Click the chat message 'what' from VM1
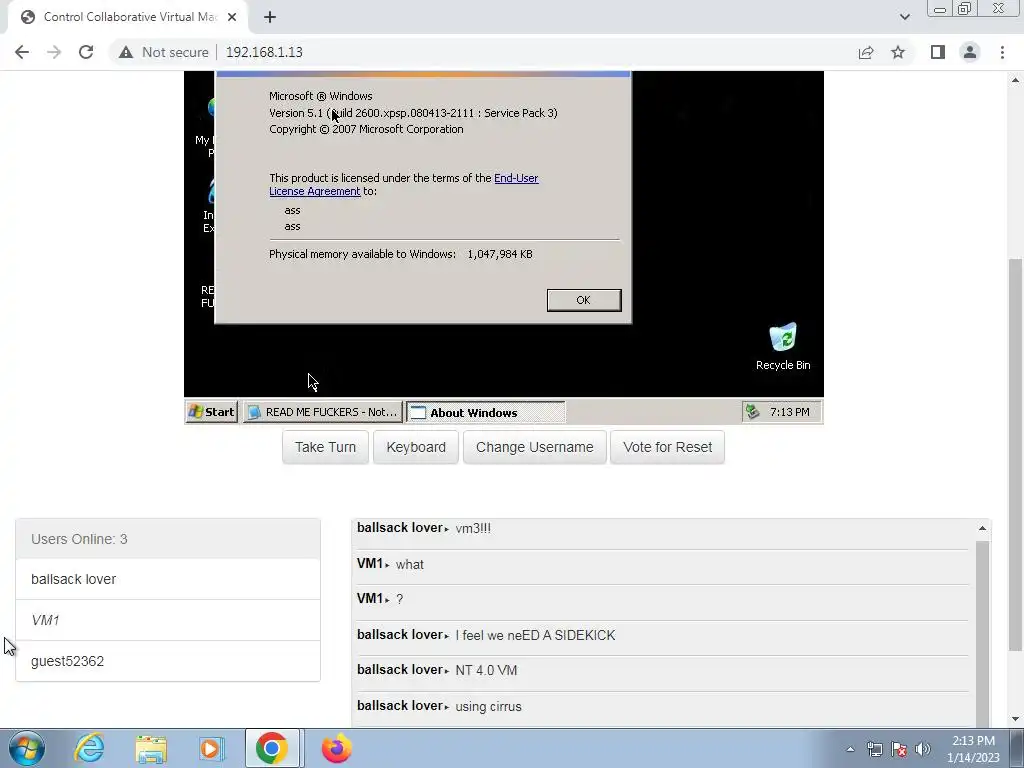Screen dimensions: 1024x768 click(x=409, y=564)
